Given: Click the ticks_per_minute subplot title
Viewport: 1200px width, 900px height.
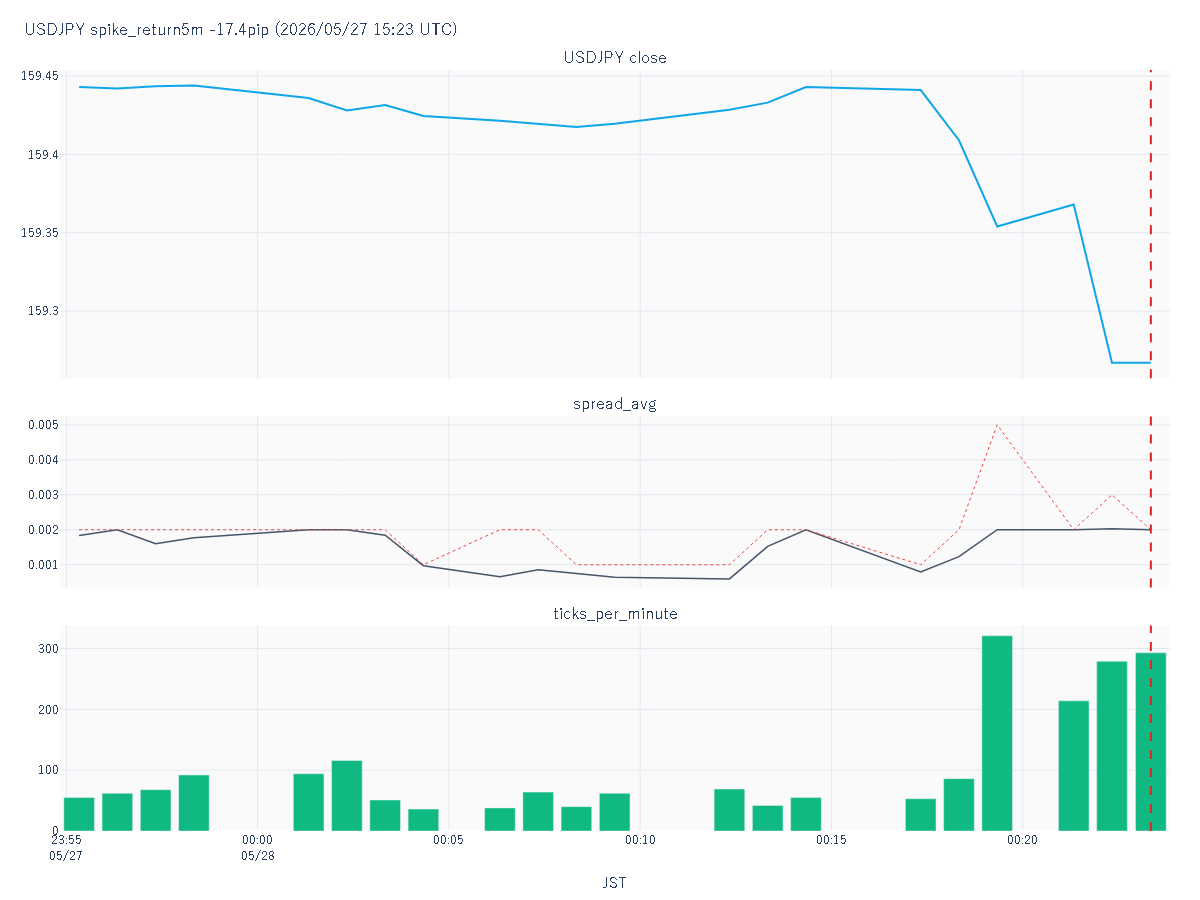Looking at the screenshot, I should click(615, 613).
